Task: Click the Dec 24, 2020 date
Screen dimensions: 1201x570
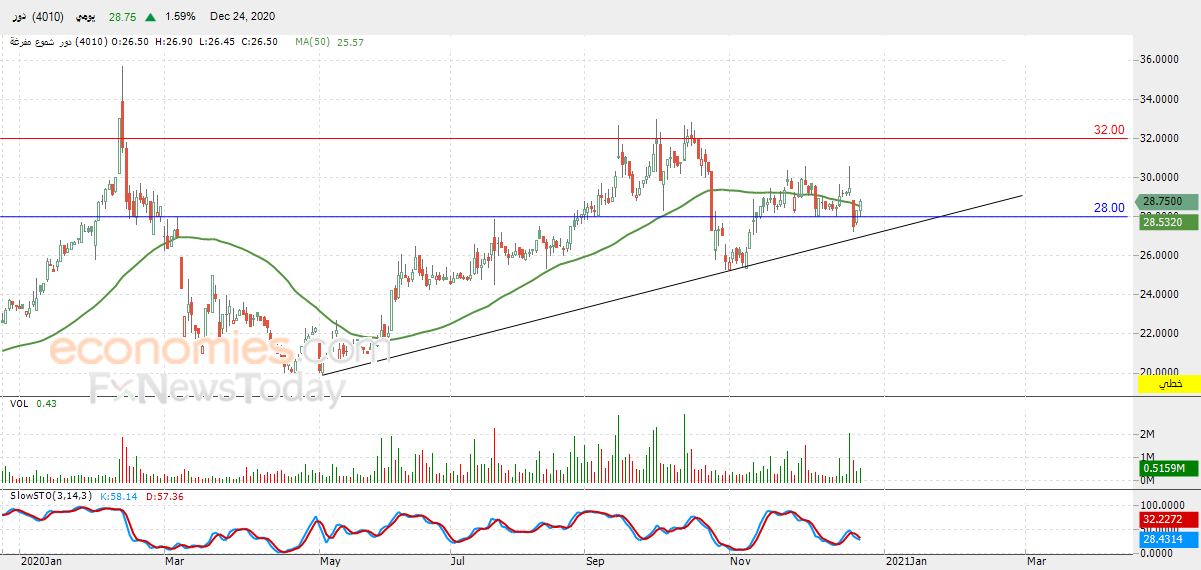Action: (x=243, y=17)
